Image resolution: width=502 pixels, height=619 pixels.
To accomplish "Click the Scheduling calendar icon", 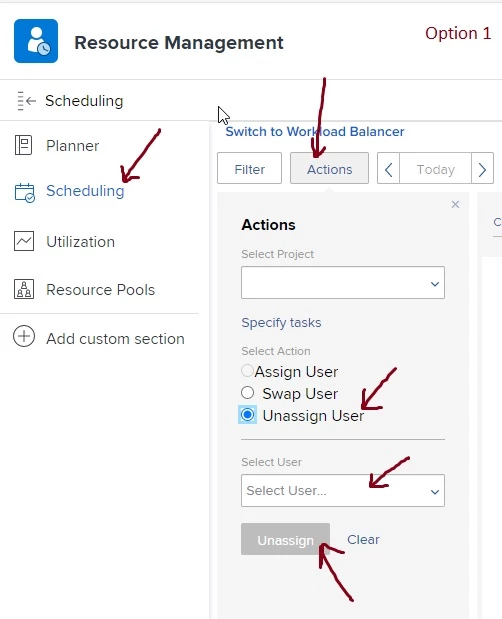I will (x=24, y=193).
